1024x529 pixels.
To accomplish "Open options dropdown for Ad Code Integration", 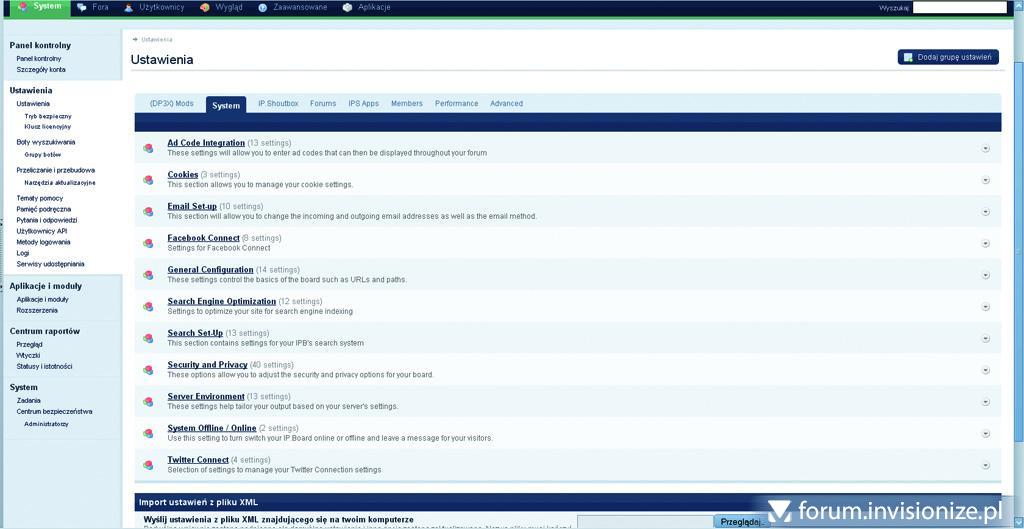I will click(x=985, y=148).
